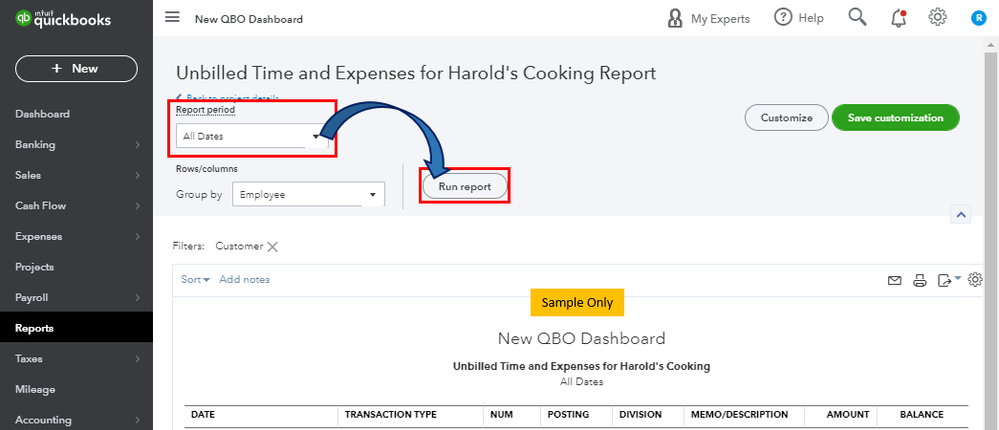Open the settings gear in header

(x=937, y=18)
